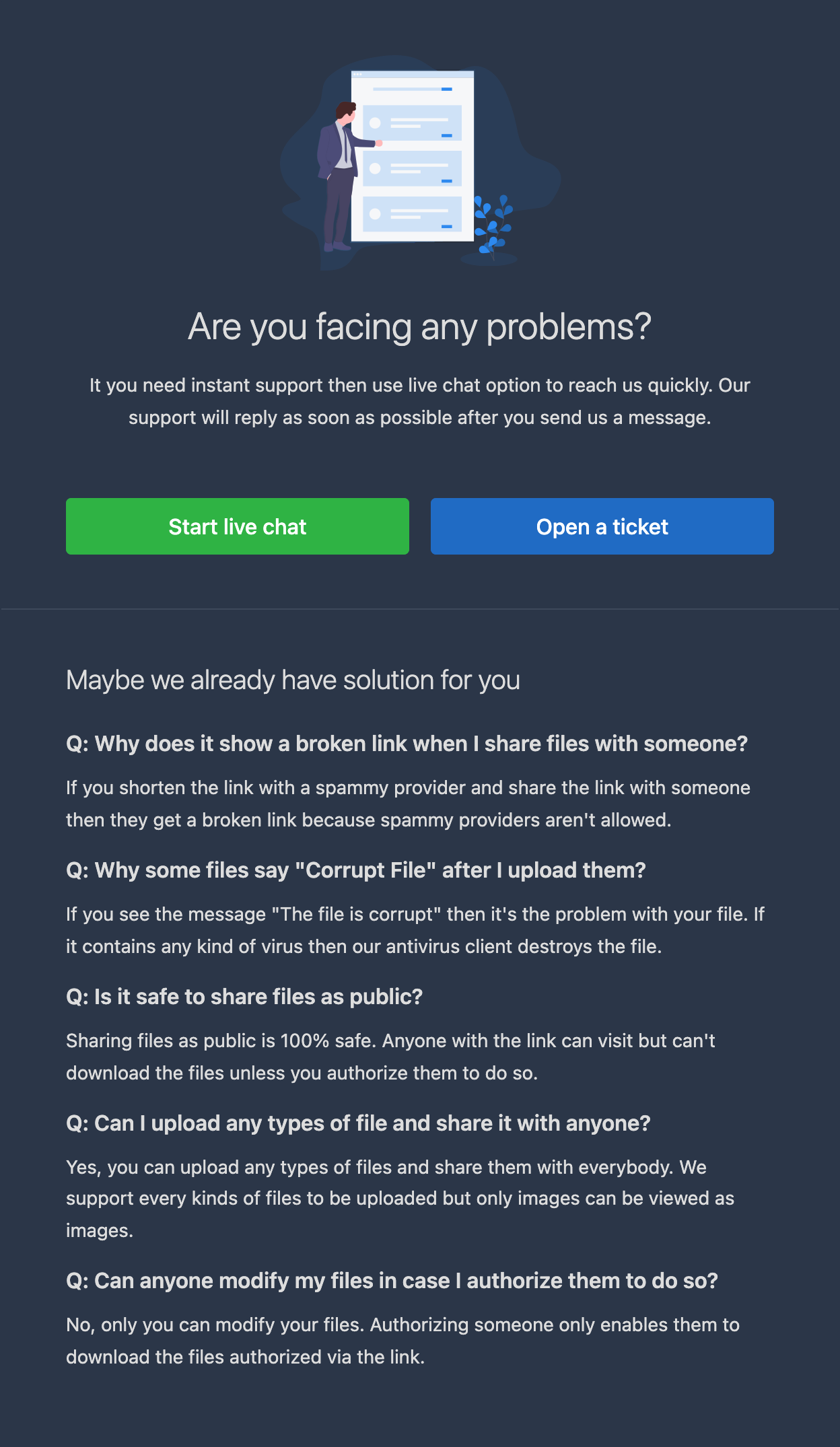Image resolution: width=840 pixels, height=1447 pixels.
Task: Click the antivirus client answer text
Action: pos(415,930)
